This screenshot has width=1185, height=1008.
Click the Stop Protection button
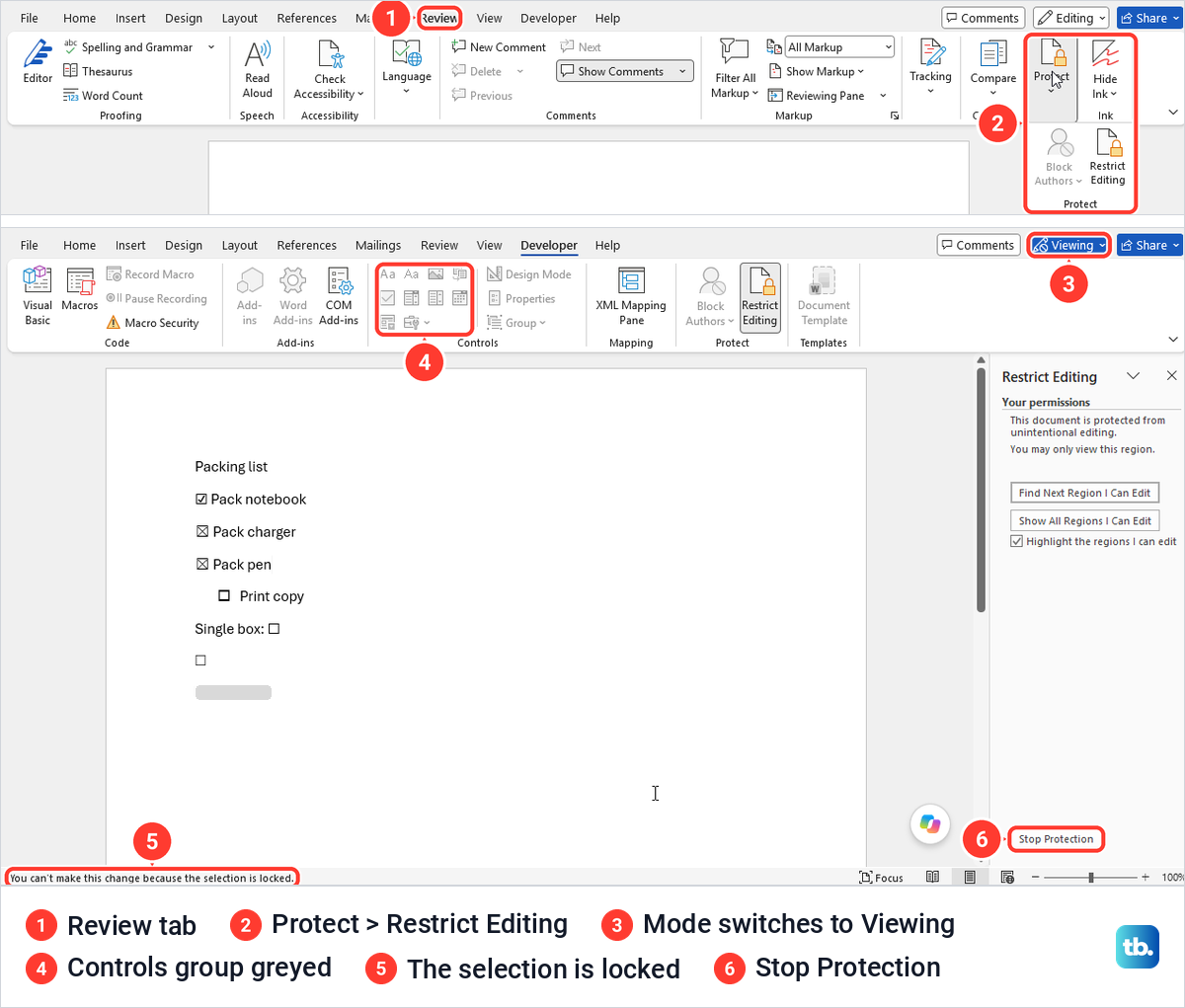point(1056,839)
